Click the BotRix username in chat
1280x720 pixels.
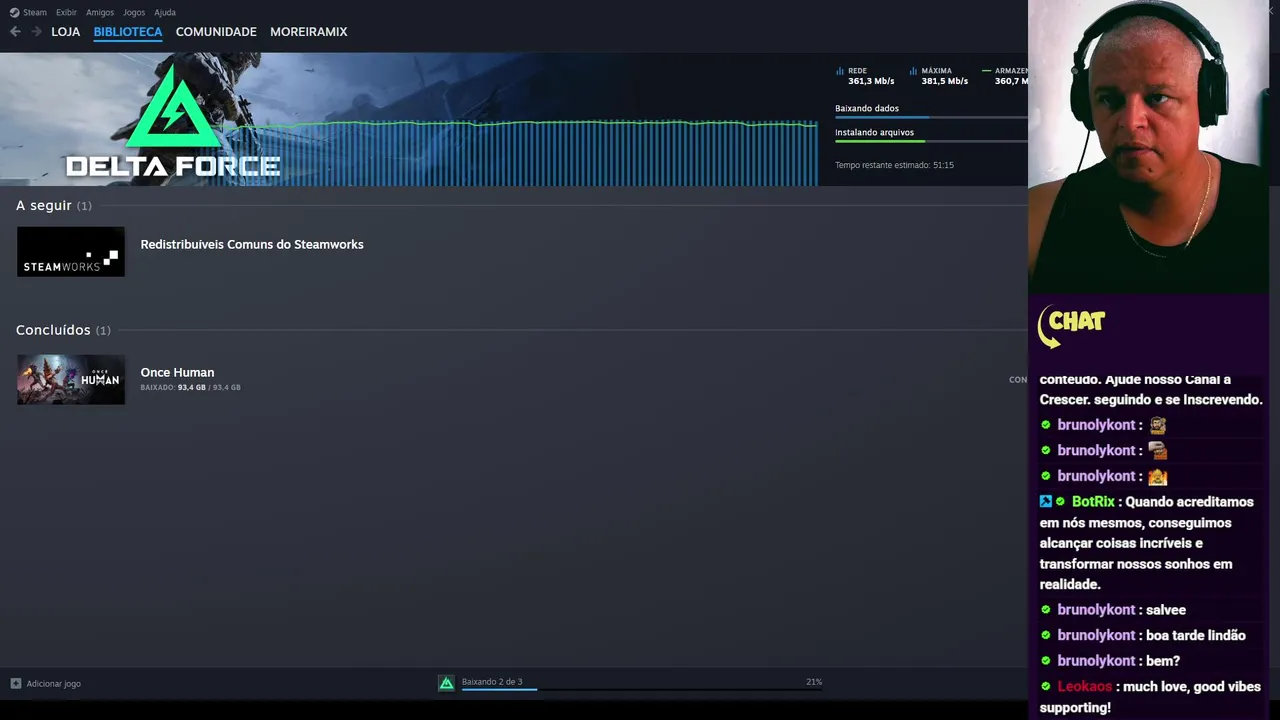point(1093,502)
